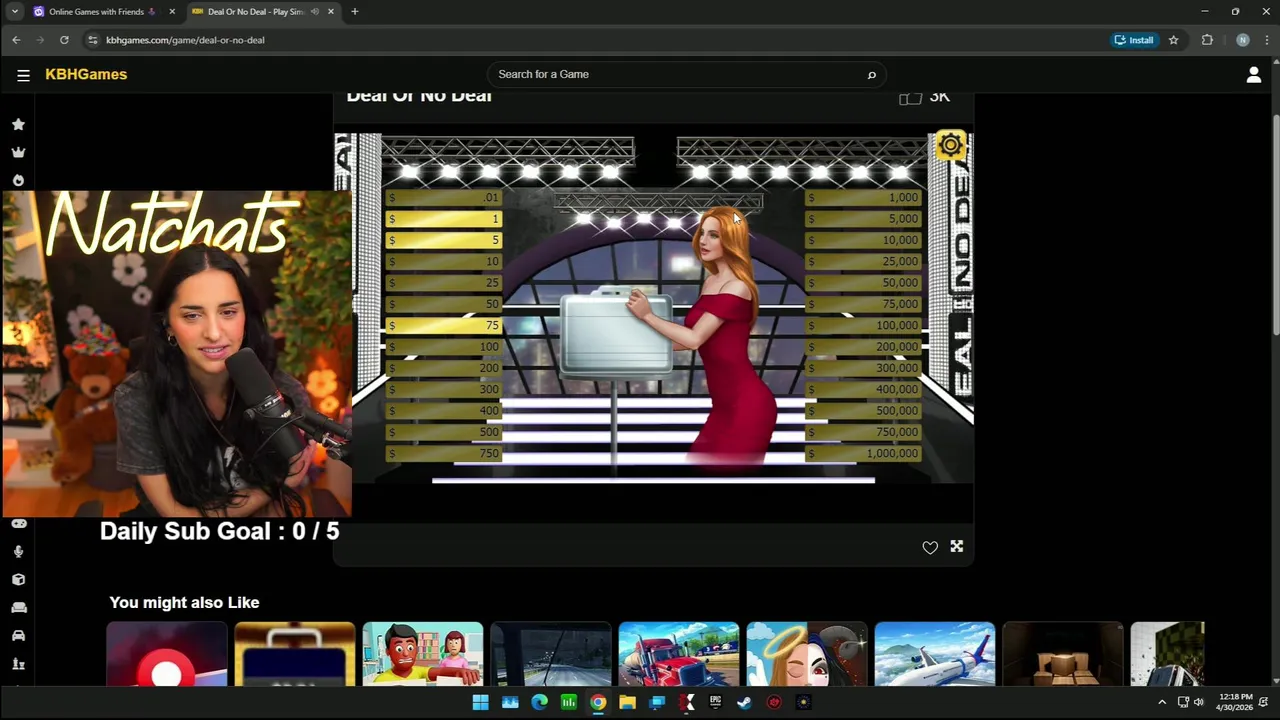This screenshot has height=720, width=1280.
Task: Click the $1,000,000 prize row
Action: (x=863, y=454)
